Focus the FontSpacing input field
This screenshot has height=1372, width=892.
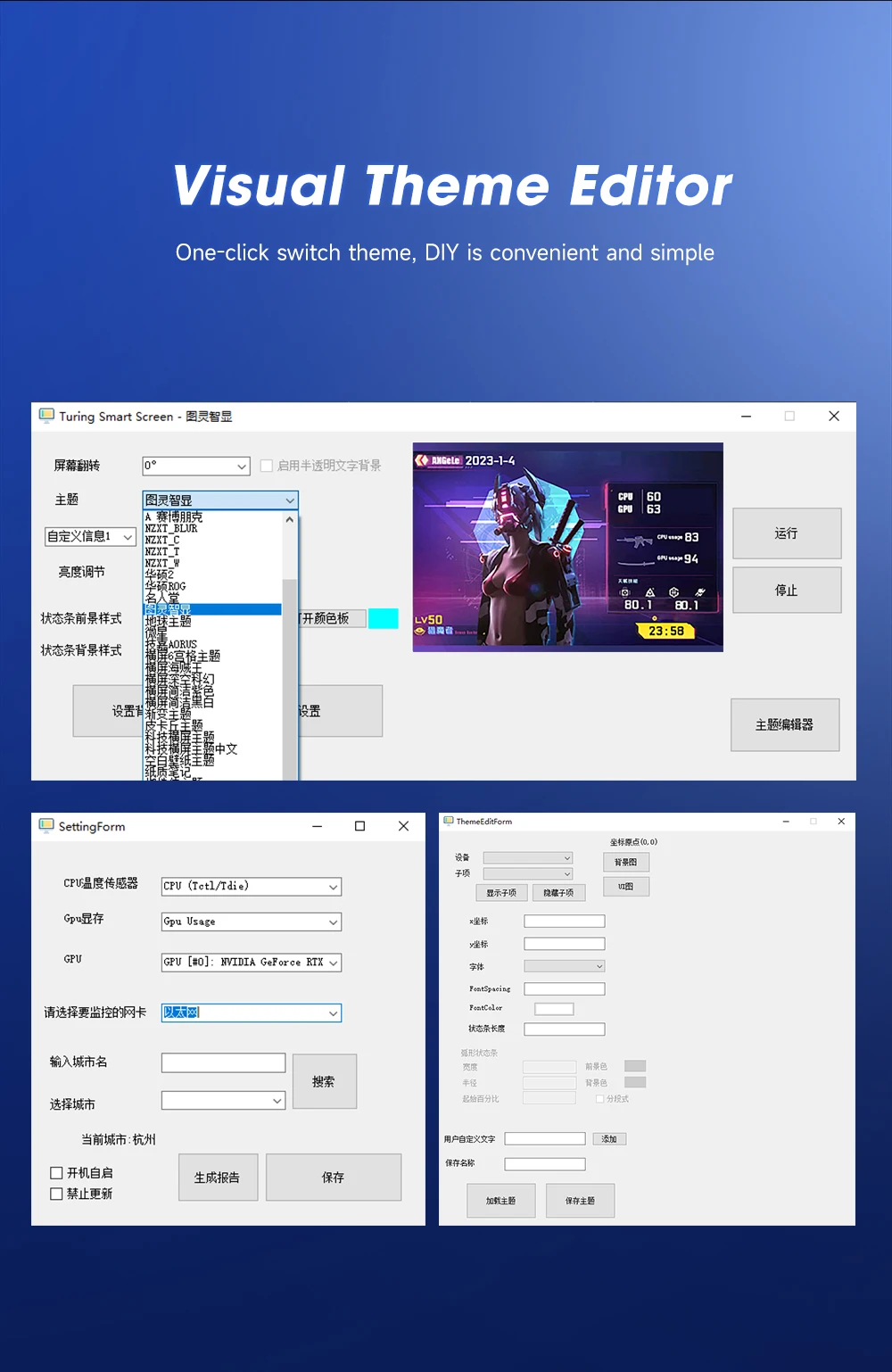click(565, 988)
